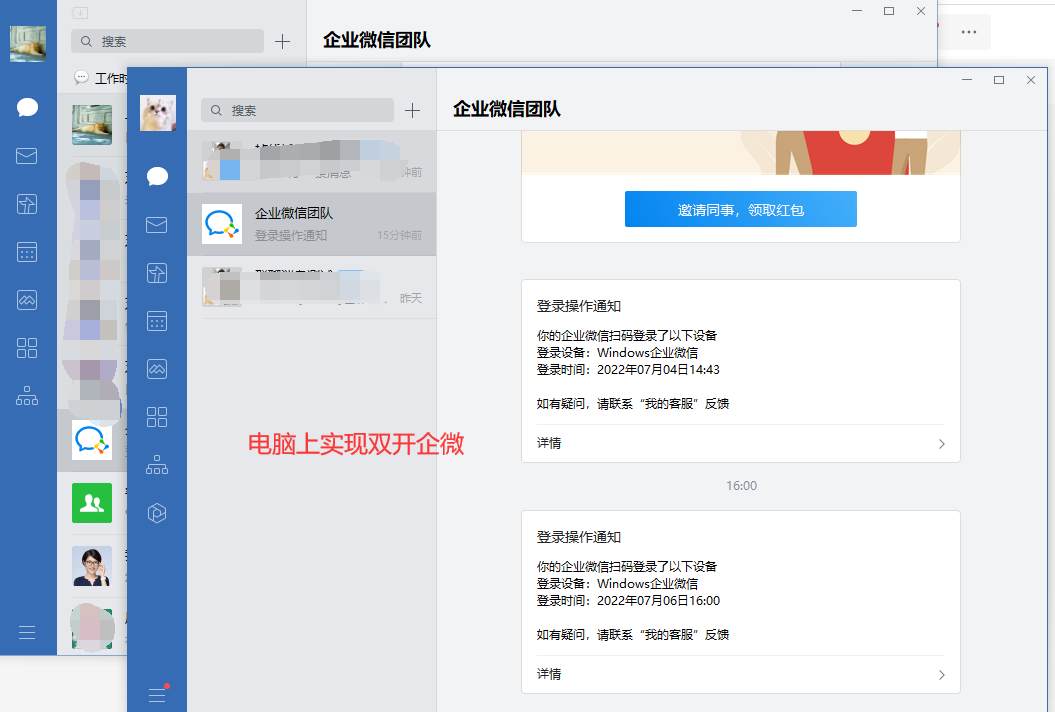Open Calendar icon in front window sidebar
The width and height of the screenshot is (1055, 712).
click(157, 321)
